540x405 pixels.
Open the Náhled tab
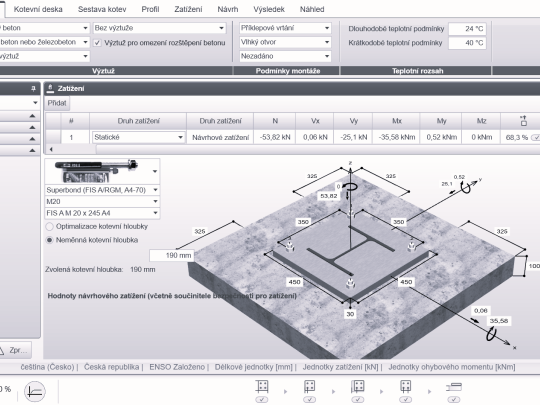point(312,9)
